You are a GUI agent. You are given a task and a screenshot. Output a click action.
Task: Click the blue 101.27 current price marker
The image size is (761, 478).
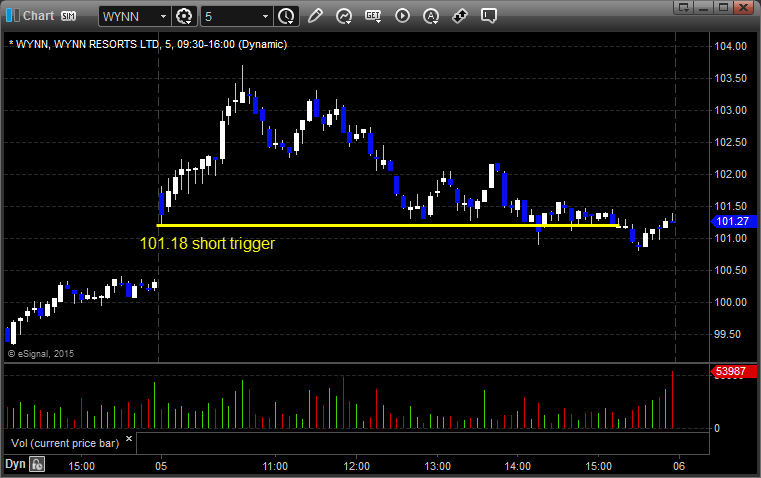point(733,221)
